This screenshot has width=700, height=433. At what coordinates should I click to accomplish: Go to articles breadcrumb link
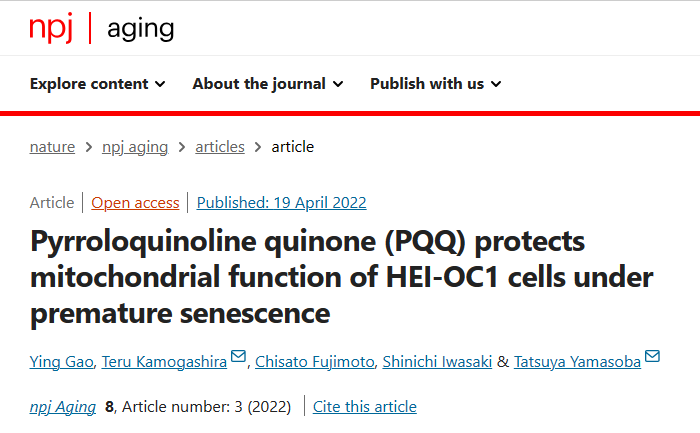220,147
